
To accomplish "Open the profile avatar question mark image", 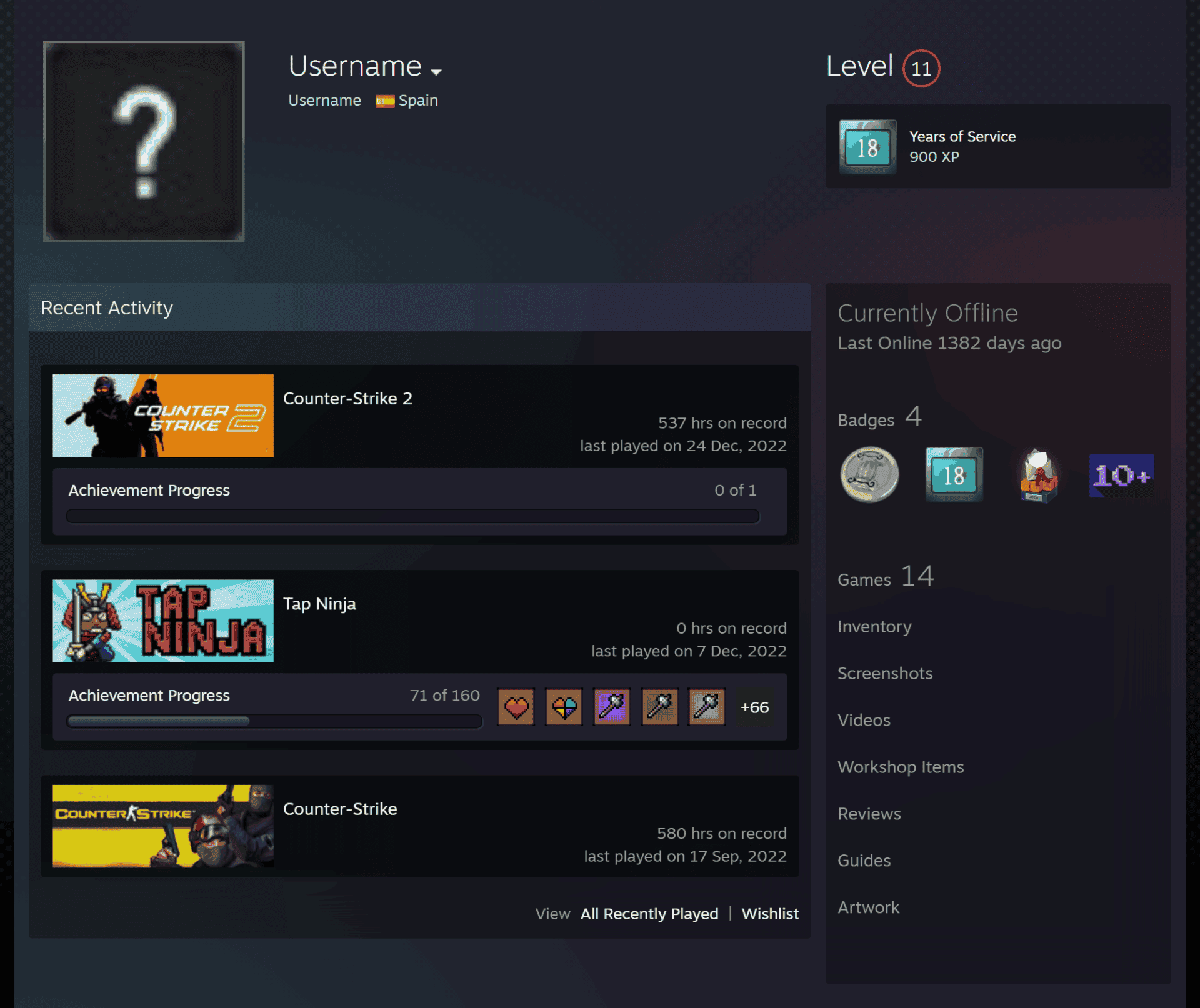I will (144, 141).
